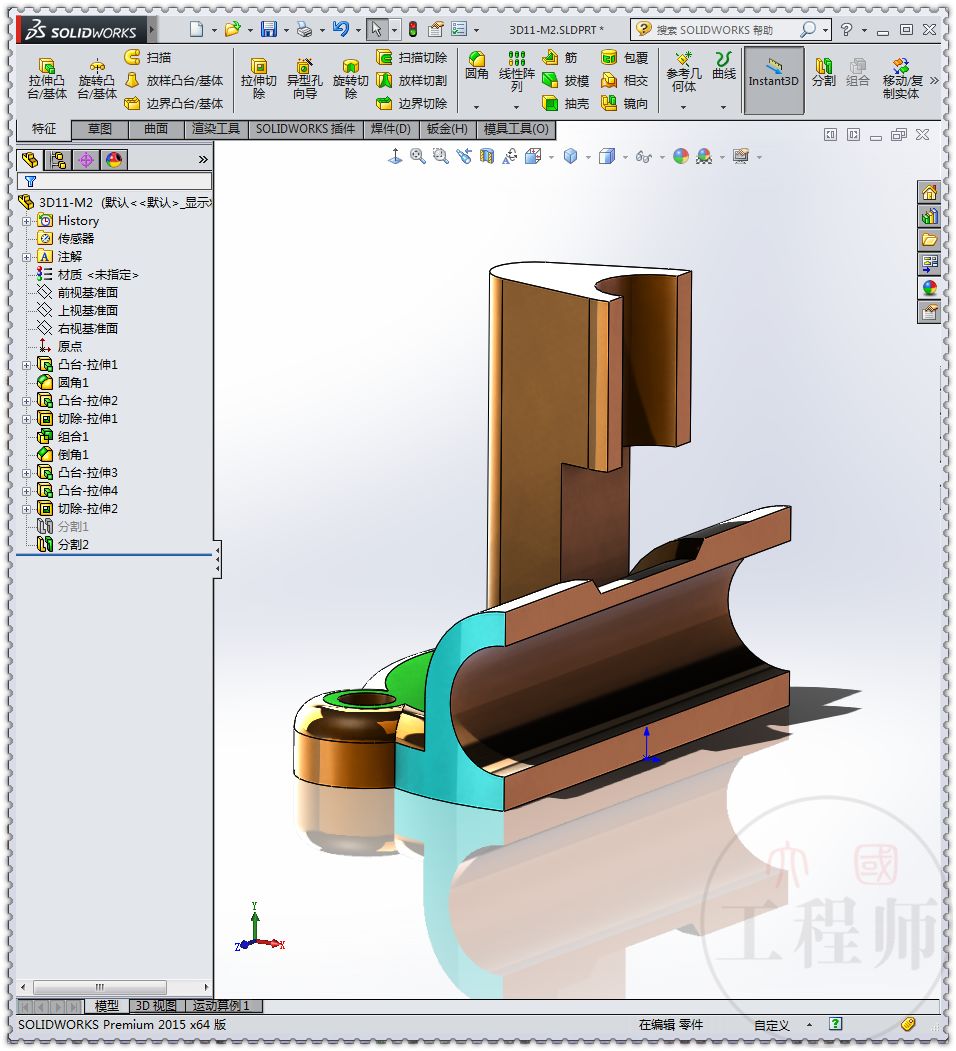Open the ConfigurationManager tab in the left panel

pyautogui.click(x=86, y=160)
